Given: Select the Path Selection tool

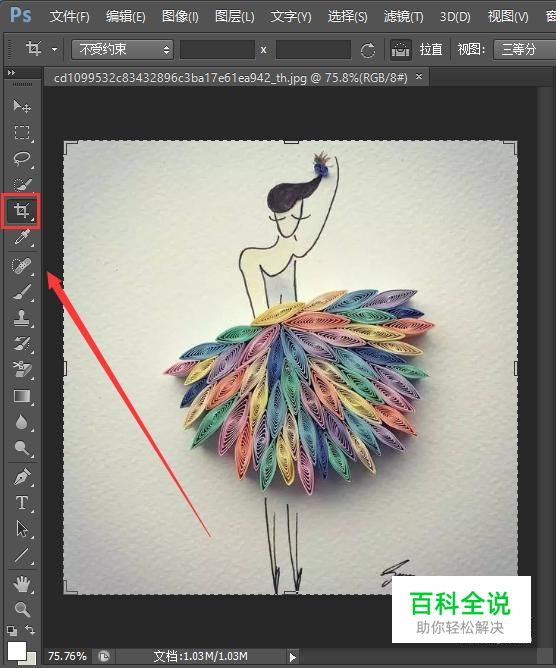Looking at the screenshot, I should click(22, 529).
